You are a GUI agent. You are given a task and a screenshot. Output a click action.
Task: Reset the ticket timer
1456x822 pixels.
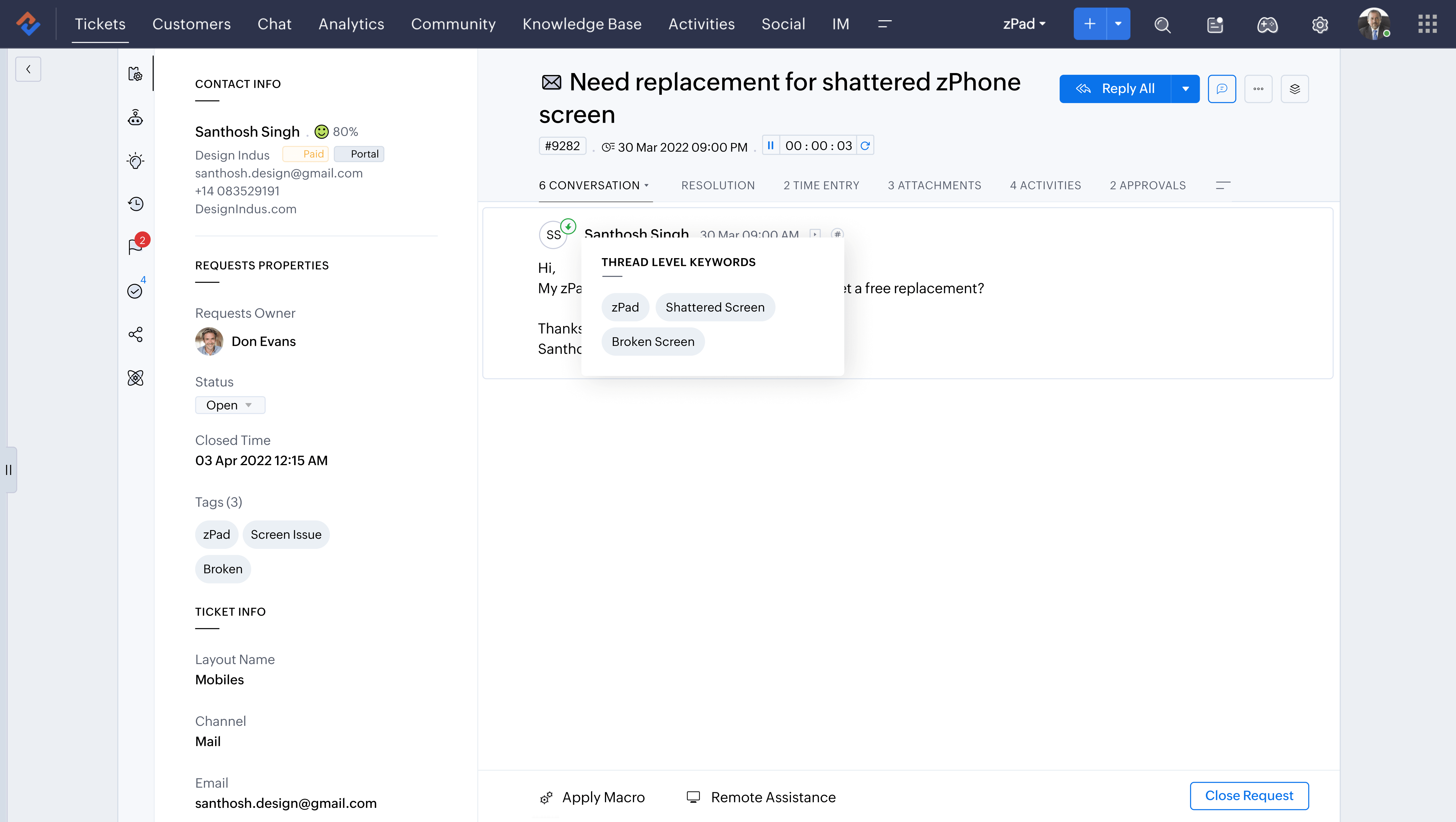pyautogui.click(x=865, y=146)
